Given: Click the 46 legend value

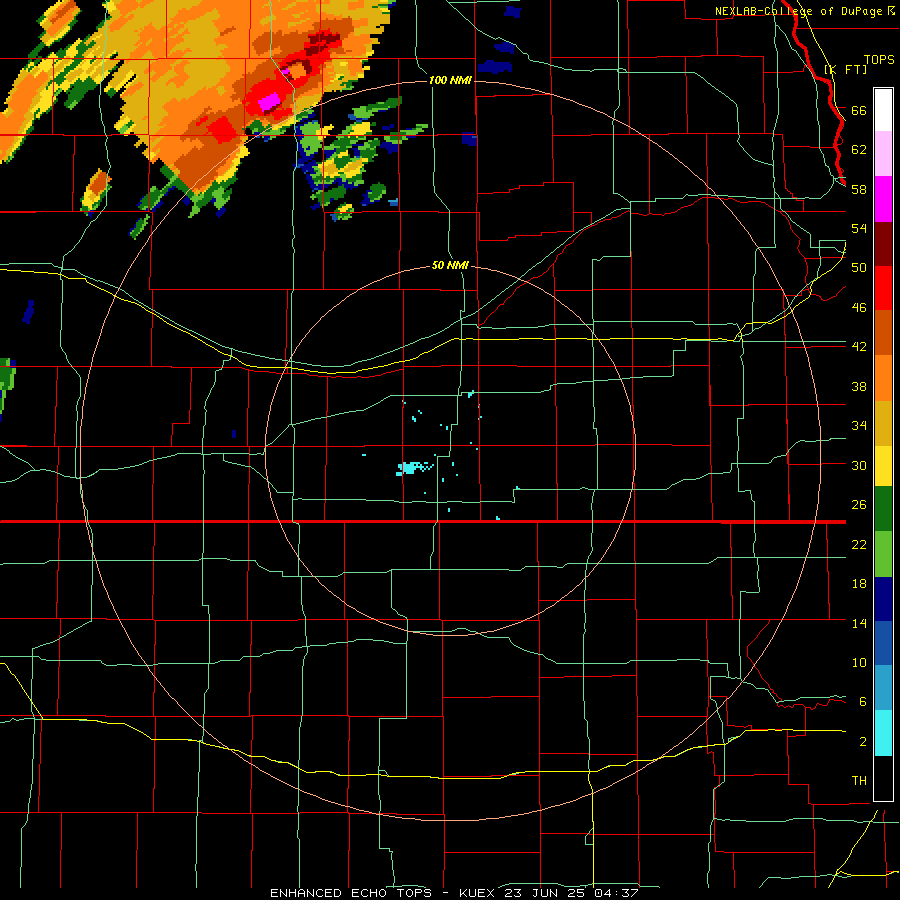Looking at the screenshot, I should [x=859, y=308].
